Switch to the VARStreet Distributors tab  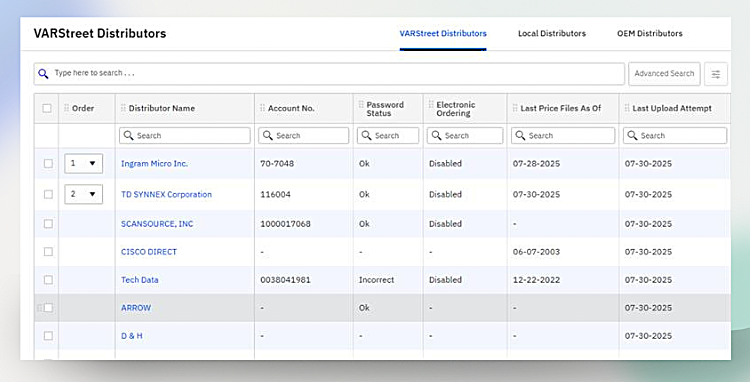[x=443, y=33]
